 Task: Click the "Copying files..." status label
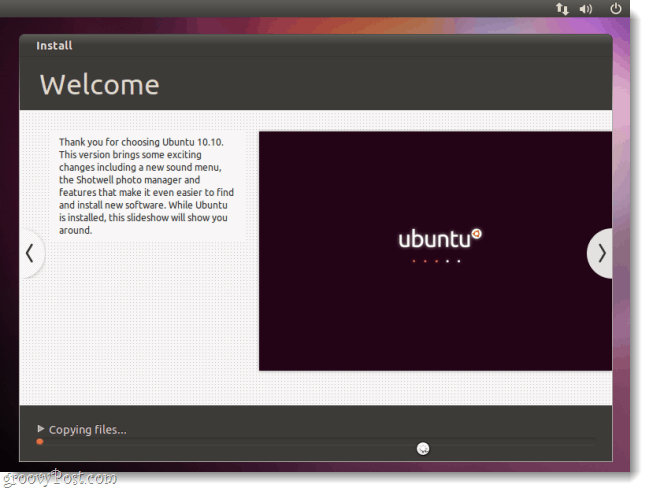87,430
